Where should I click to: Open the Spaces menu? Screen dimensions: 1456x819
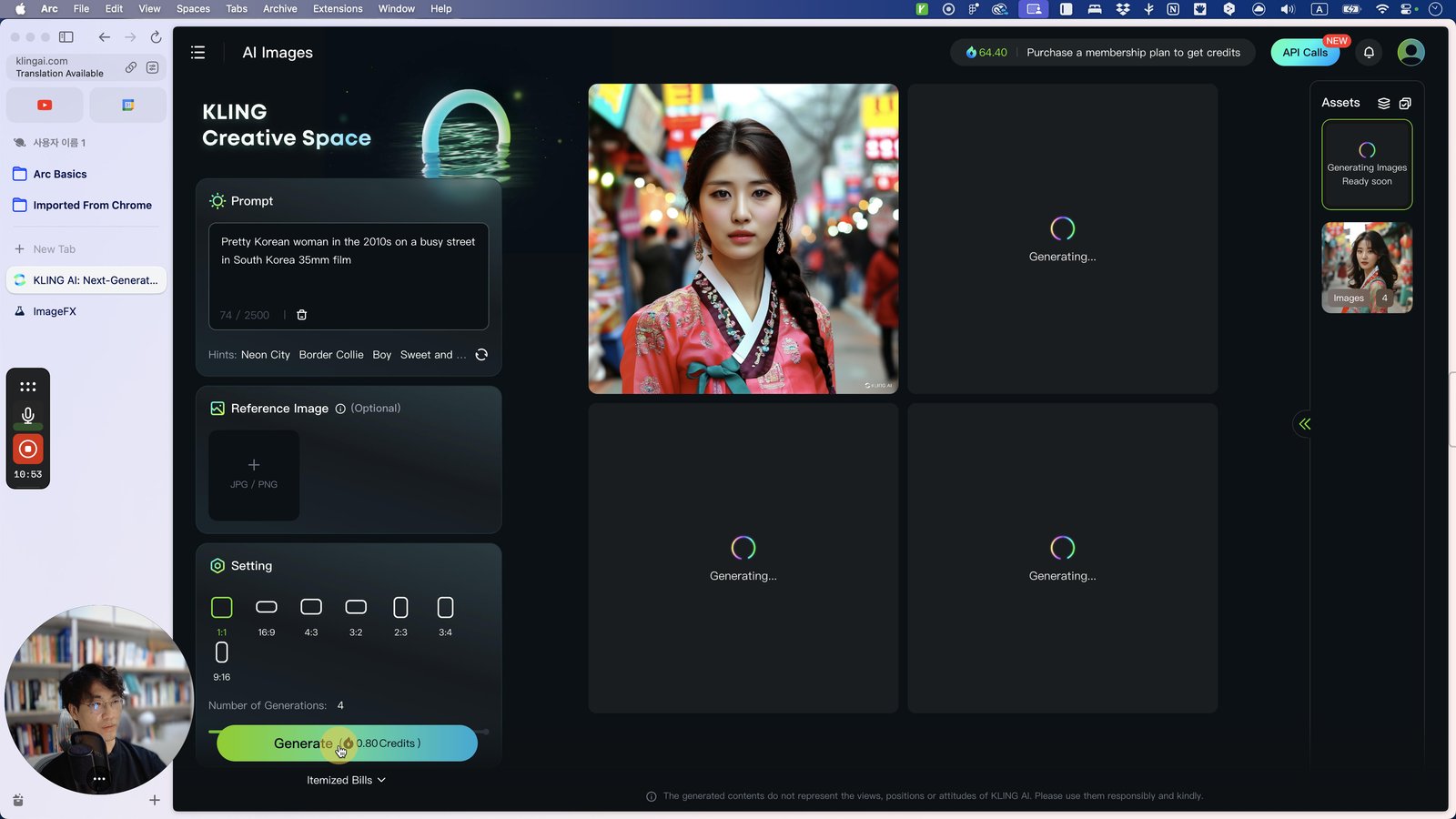[193, 9]
